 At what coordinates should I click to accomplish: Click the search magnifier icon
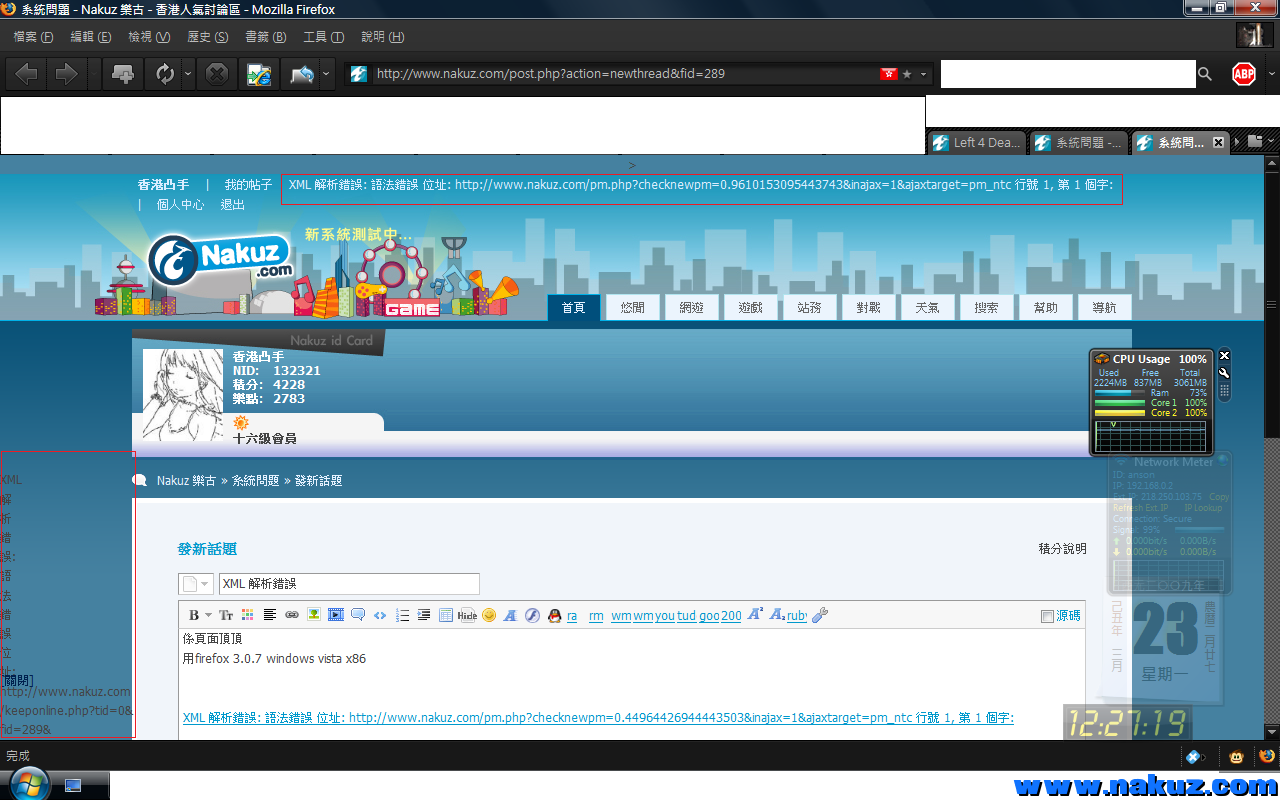pyautogui.click(x=1205, y=74)
